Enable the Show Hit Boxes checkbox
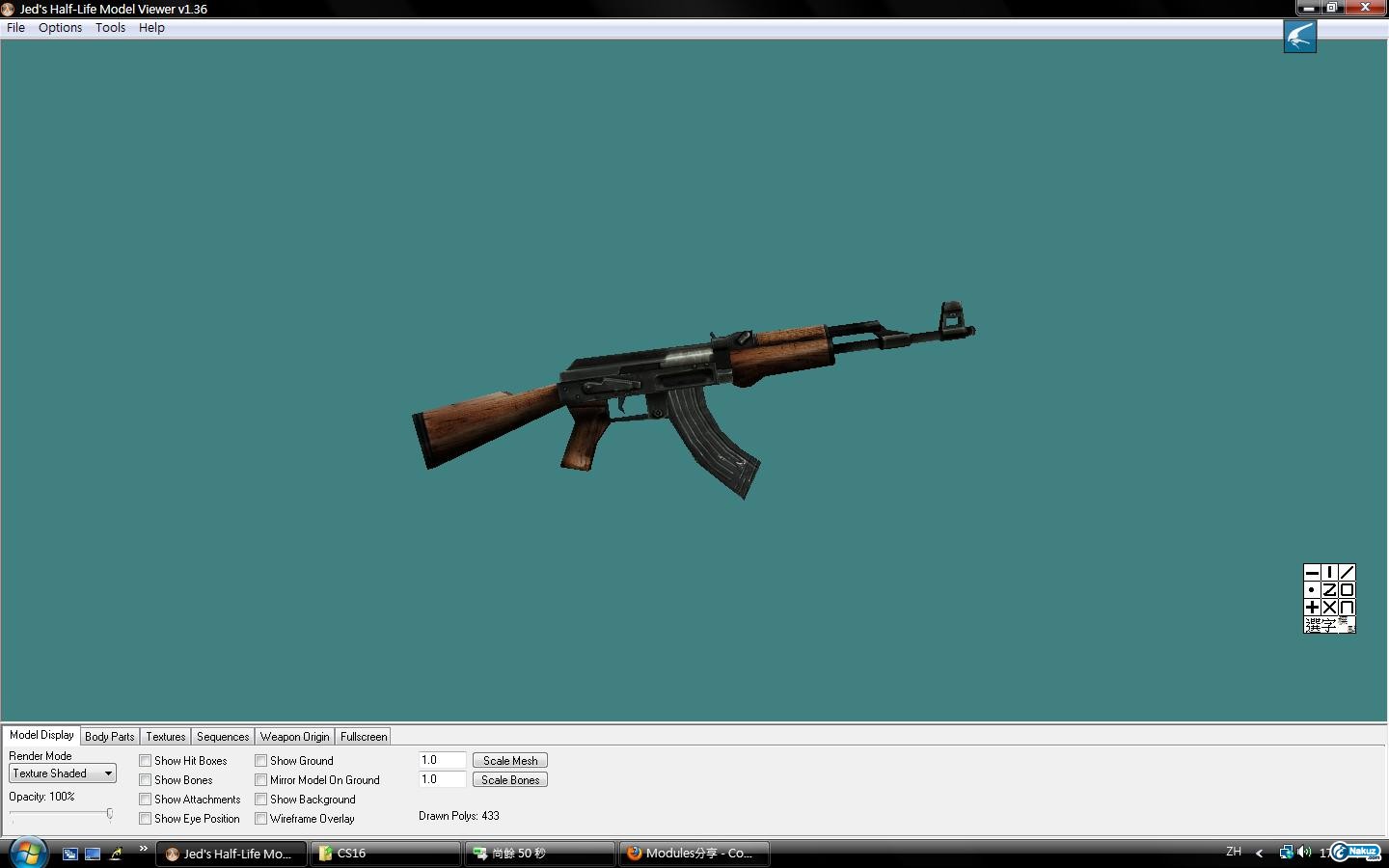 (x=145, y=760)
